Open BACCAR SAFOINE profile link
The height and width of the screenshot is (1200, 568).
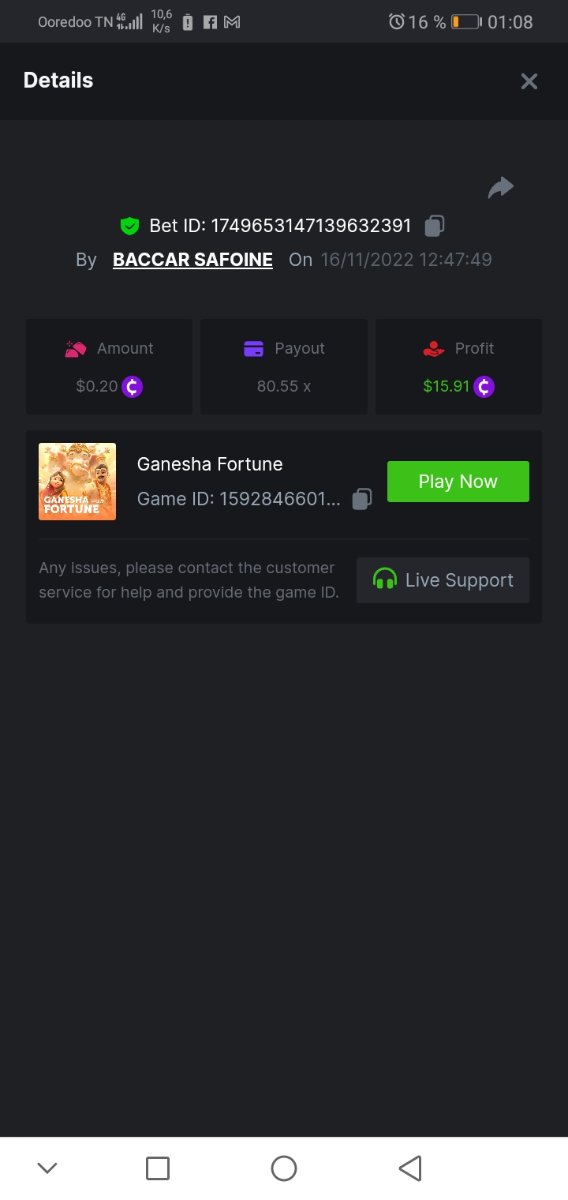[x=193, y=260]
